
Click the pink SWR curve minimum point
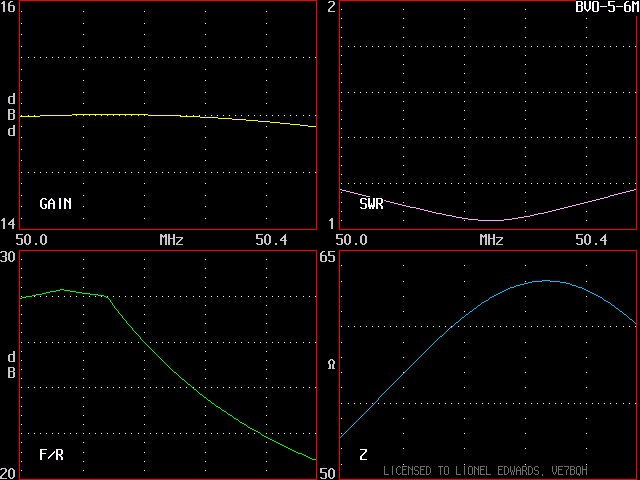[490, 220]
